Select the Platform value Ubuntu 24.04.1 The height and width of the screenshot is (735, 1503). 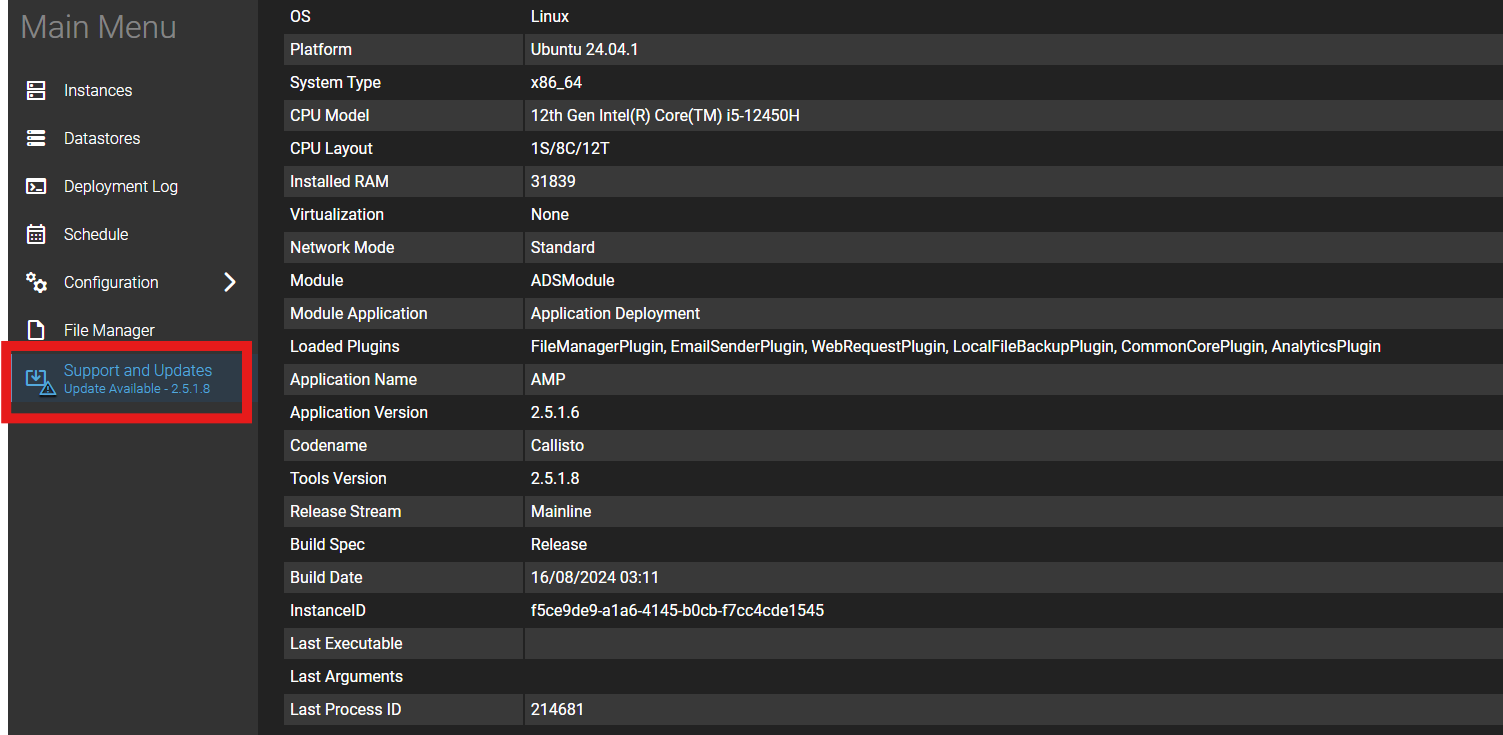coord(585,50)
